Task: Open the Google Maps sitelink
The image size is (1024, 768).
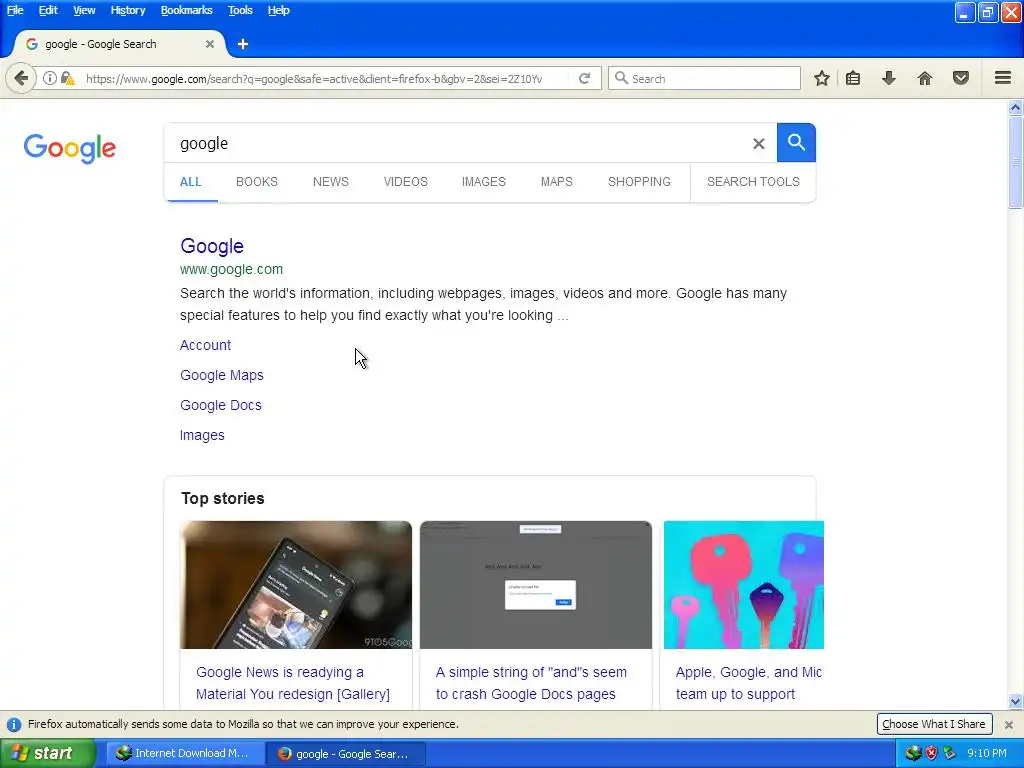Action: [221, 376]
